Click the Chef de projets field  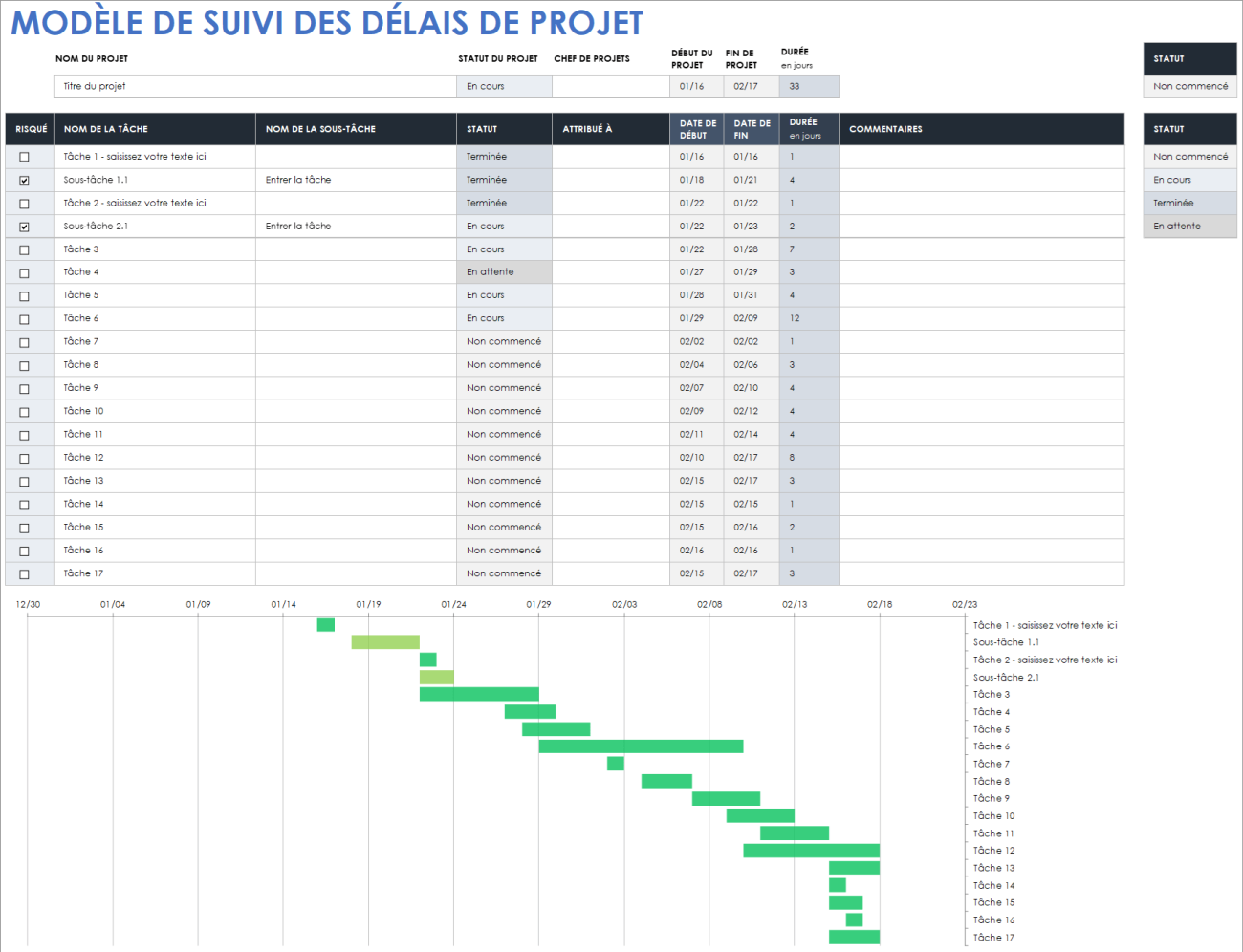611,86
